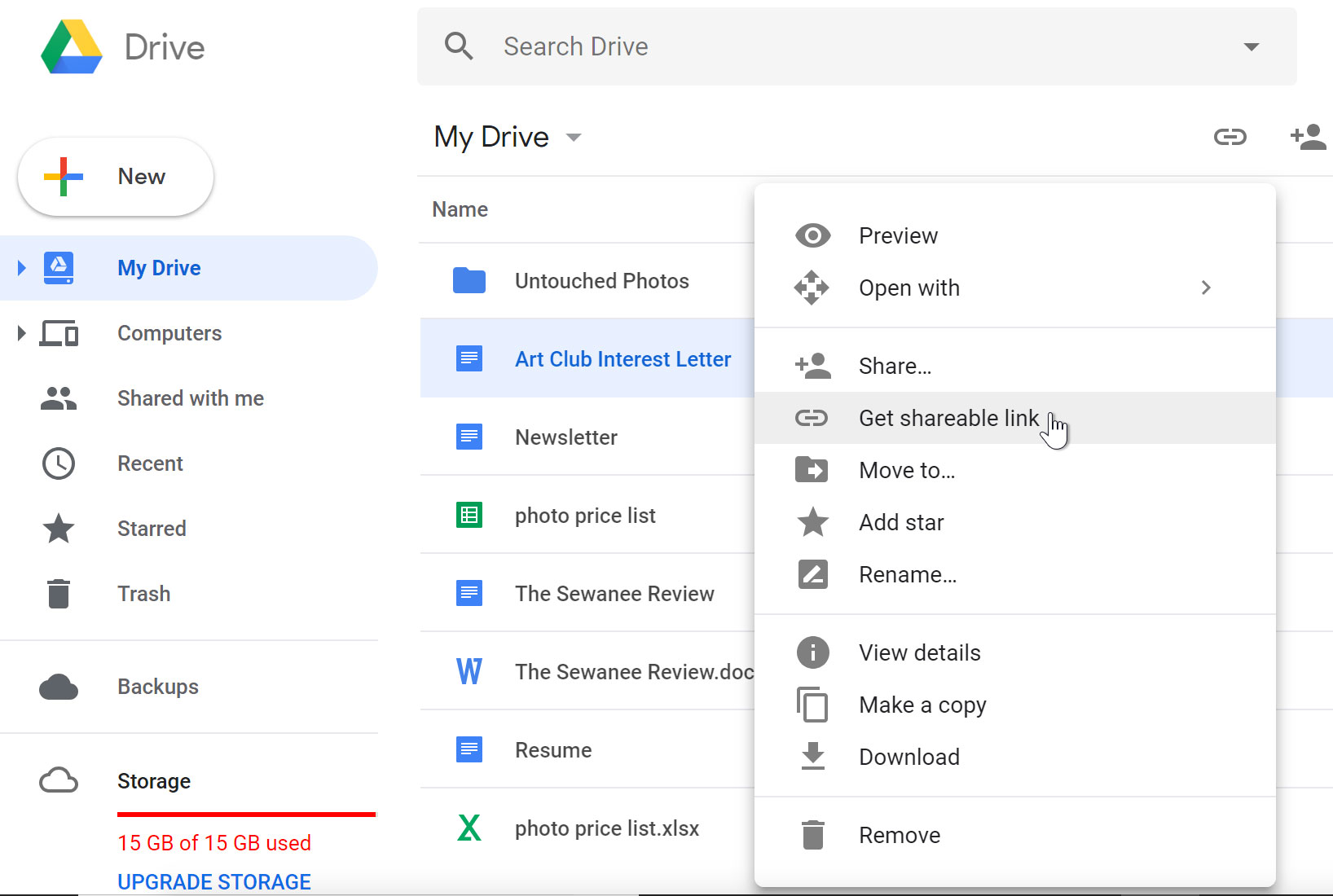Open the UPGRADE STORAGE link
Viewport: 1333px width, 896px height.
tap(213, 881)
